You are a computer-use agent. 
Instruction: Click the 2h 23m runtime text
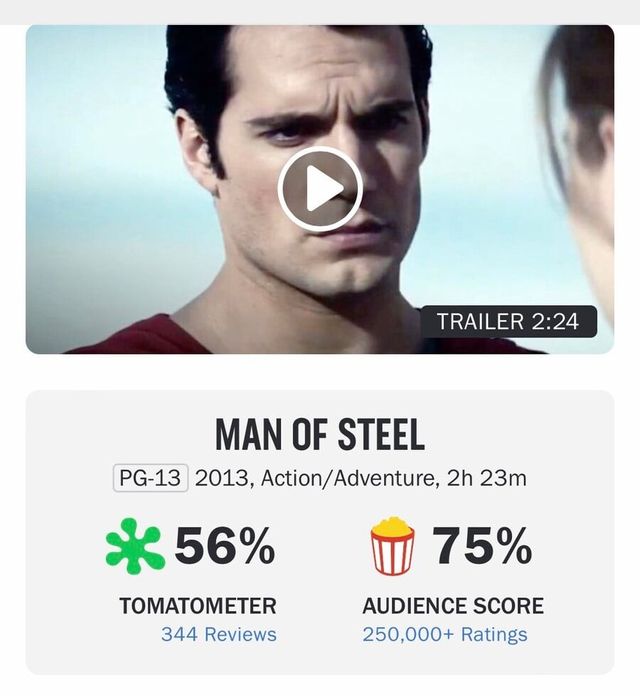[x=486, y=477]
